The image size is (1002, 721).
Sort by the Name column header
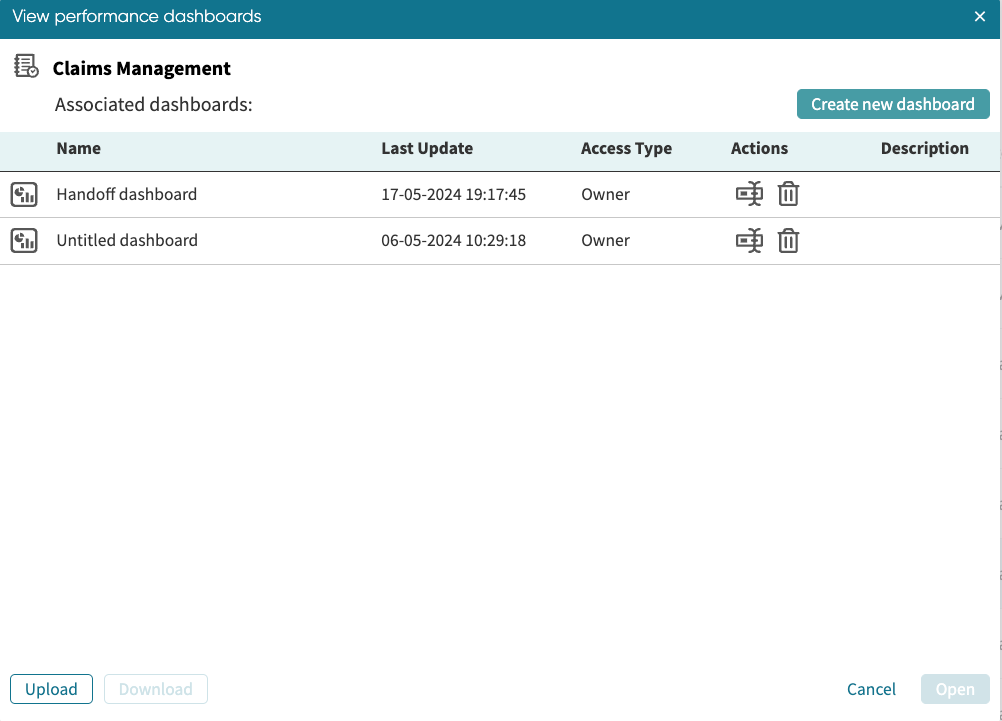tap(79, 148)
